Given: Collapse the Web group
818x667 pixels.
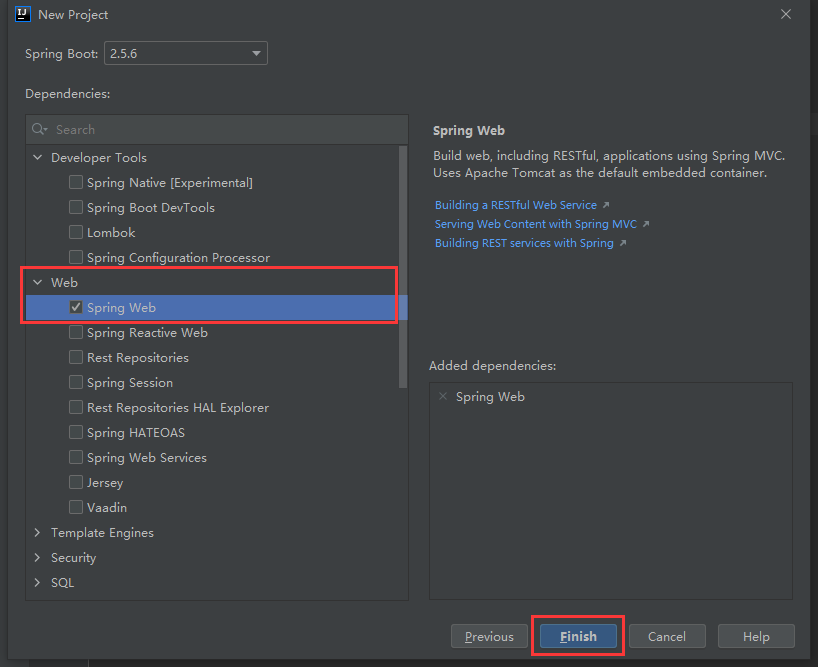Looking at the screenshot, I should (38, 282).
